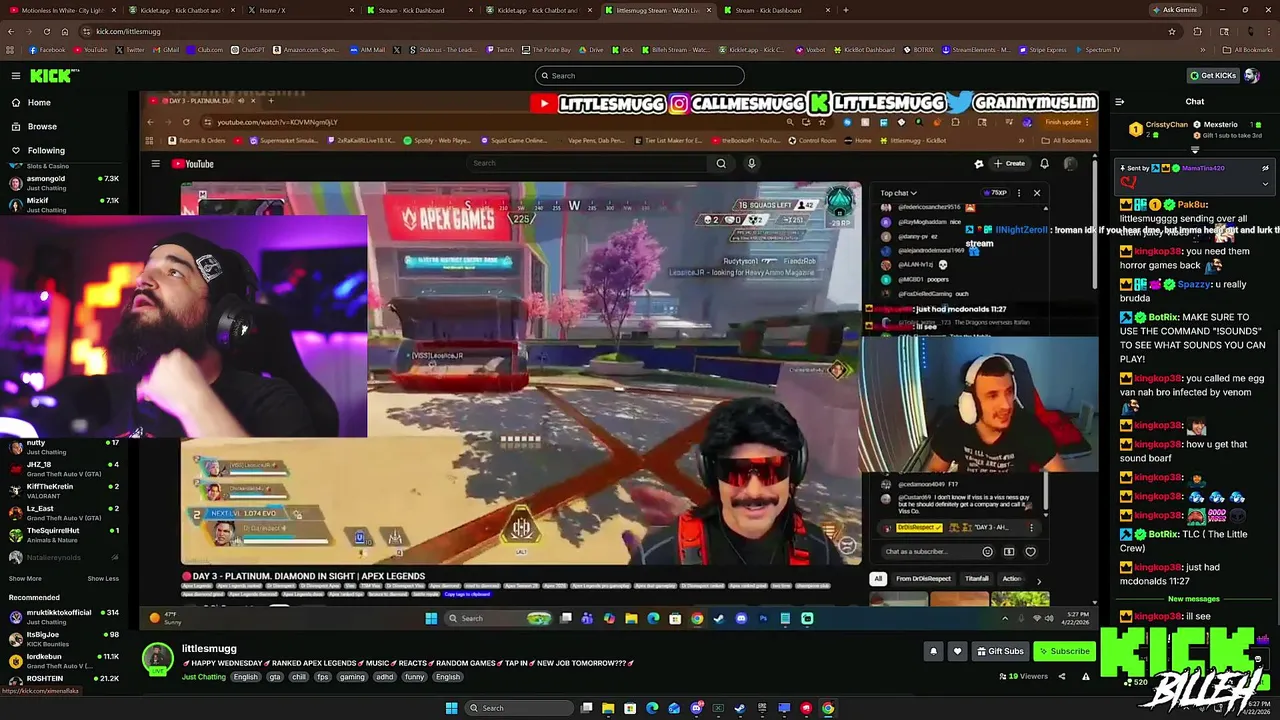Screen dimensions: 1280x720
Task: Go back with the browser back arrow
Action: point(11,31)
